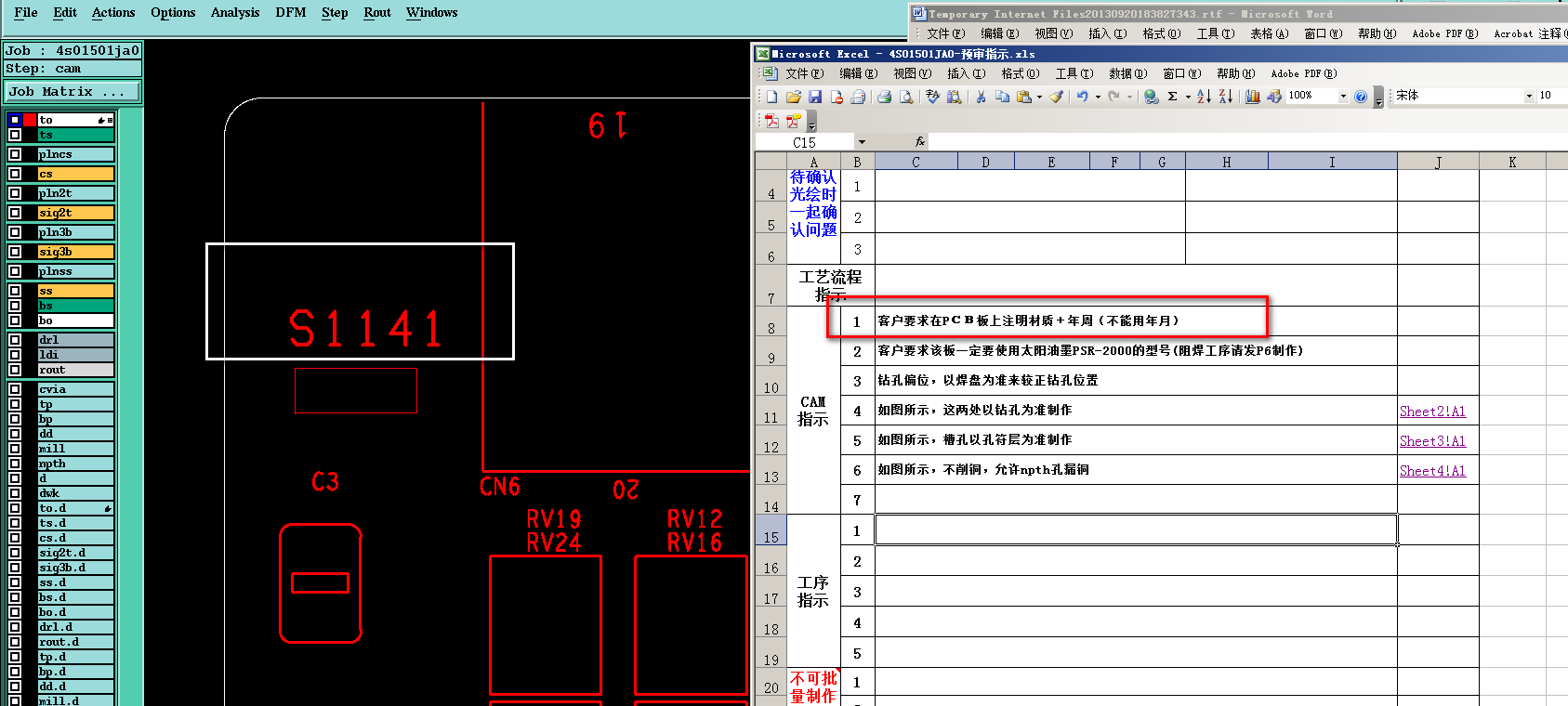
Task: Sort ascending with the A-Z icon
Action: (x=1205, y=97)
